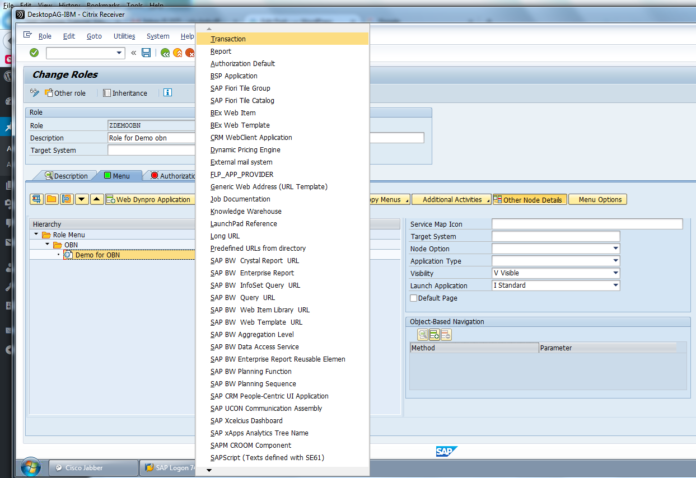Select the Role Menu tree item label
The height and width of the screenshot is (478, 696).
point(69,234)
